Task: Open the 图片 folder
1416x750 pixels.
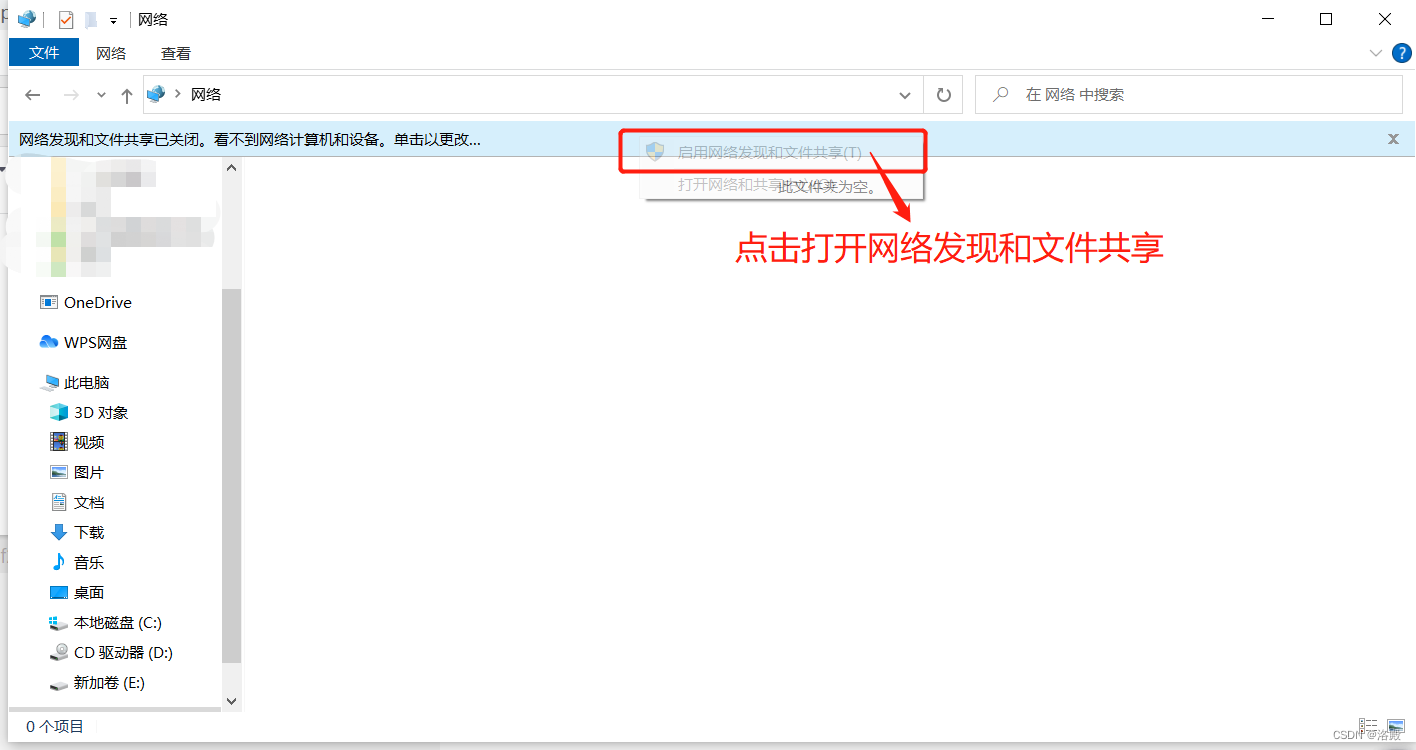Action: [x=89, y=473]
